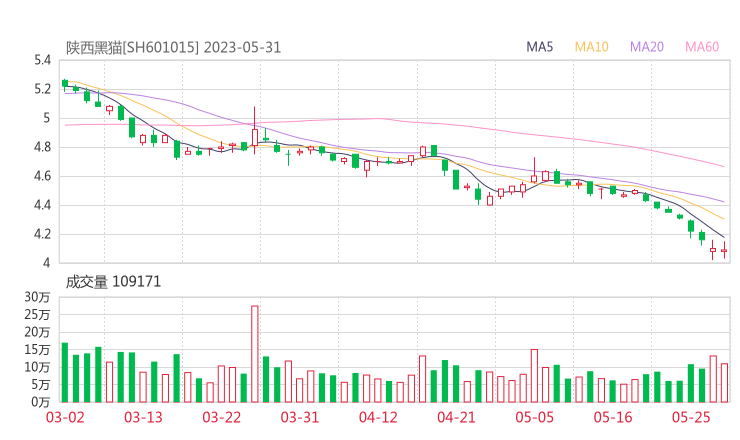
Task: Click the 03-22 date axis label
Action: 221,417
